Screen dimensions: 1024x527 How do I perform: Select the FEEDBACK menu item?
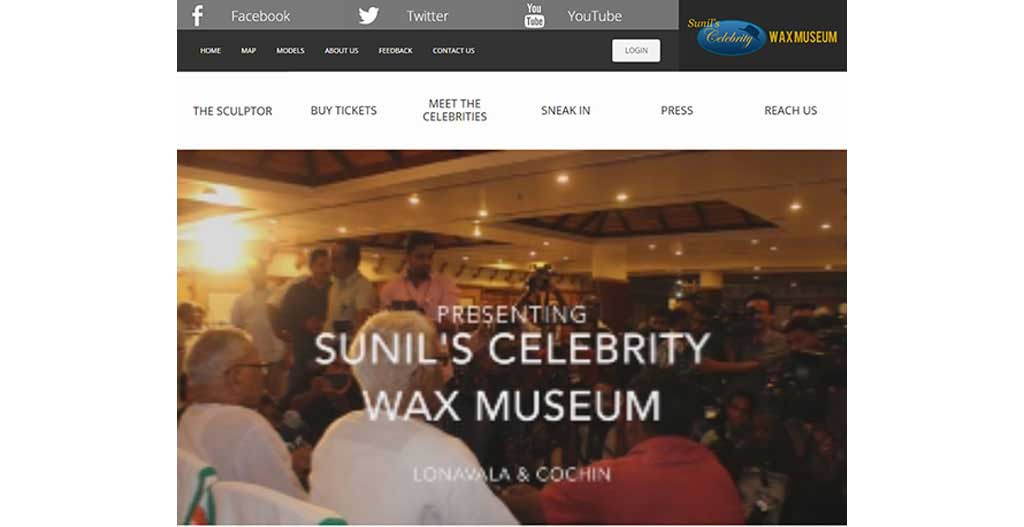(x=395, y=51)
